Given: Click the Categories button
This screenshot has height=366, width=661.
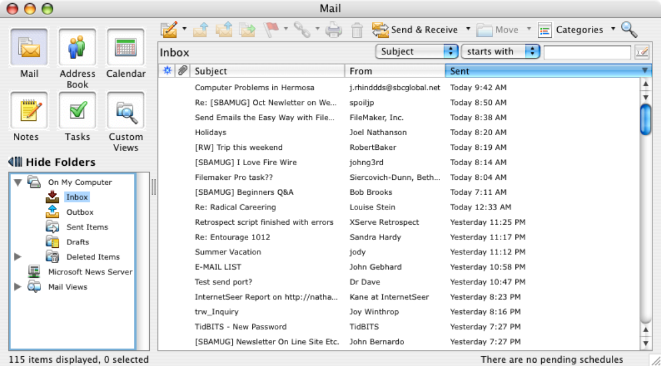Looking at the screenshot, I should pos(570,30).
